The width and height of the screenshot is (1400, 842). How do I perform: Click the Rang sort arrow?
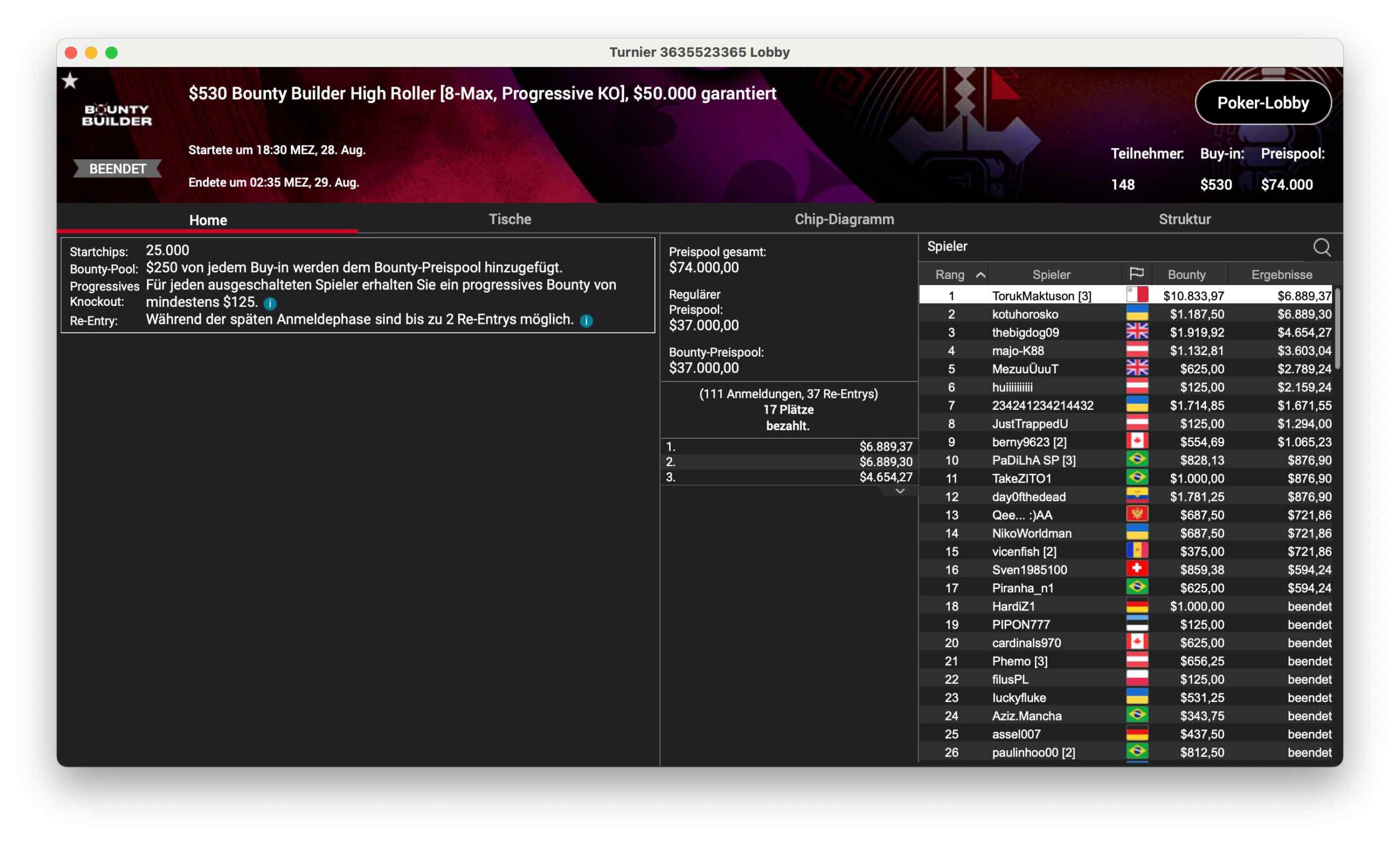pyautogui.click(x=980, y=275)
